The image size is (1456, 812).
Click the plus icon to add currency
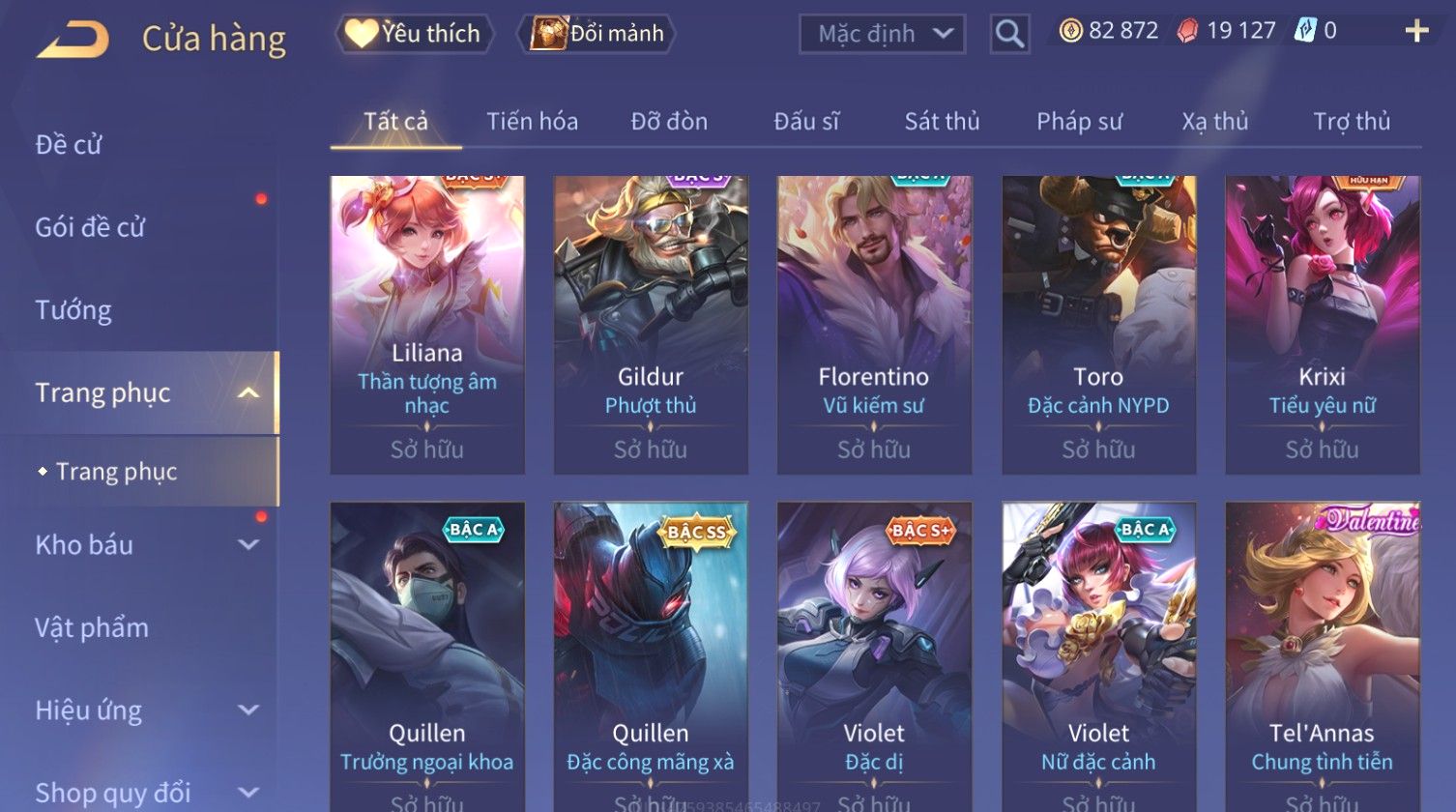tap(1416, 32)
